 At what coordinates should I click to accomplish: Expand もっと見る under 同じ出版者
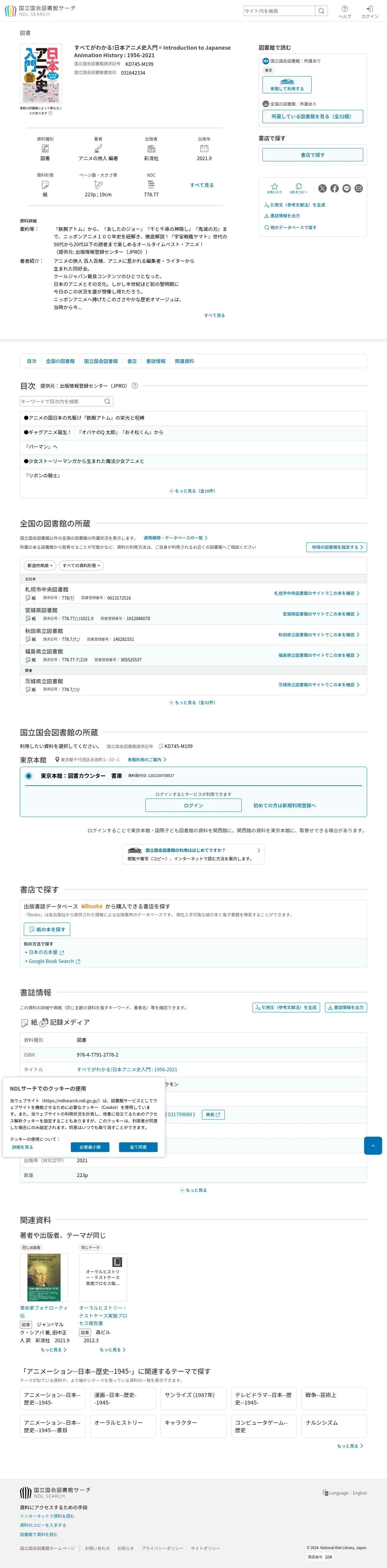pos(53,1349)
